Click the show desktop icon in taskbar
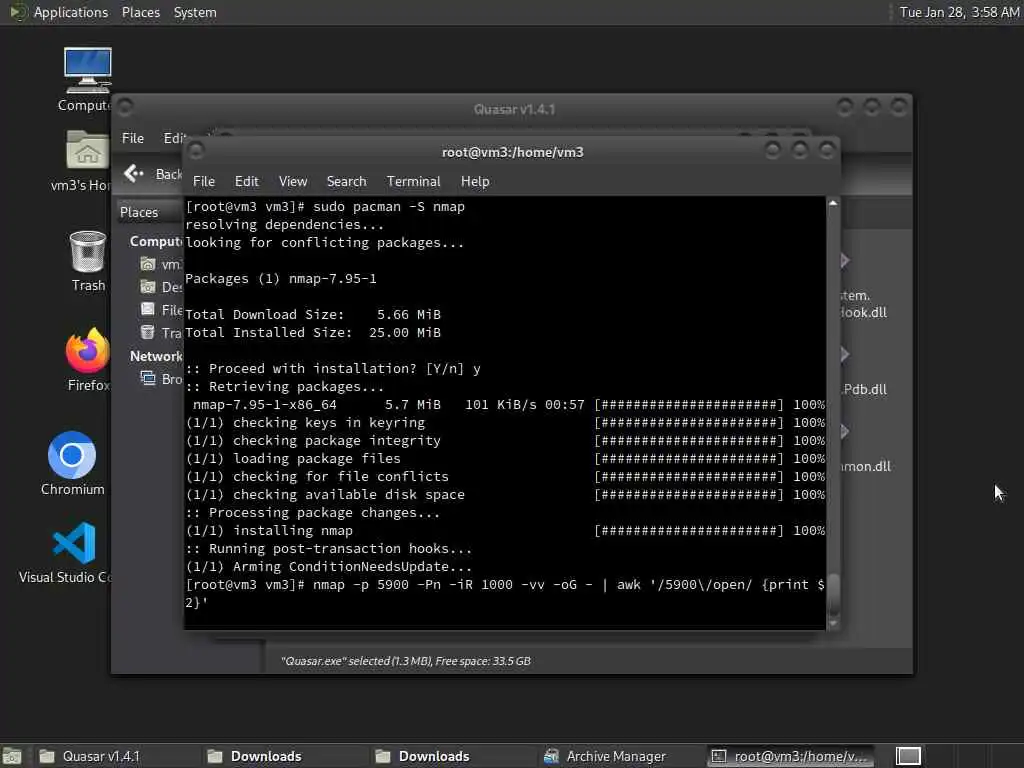 (12, 756)
